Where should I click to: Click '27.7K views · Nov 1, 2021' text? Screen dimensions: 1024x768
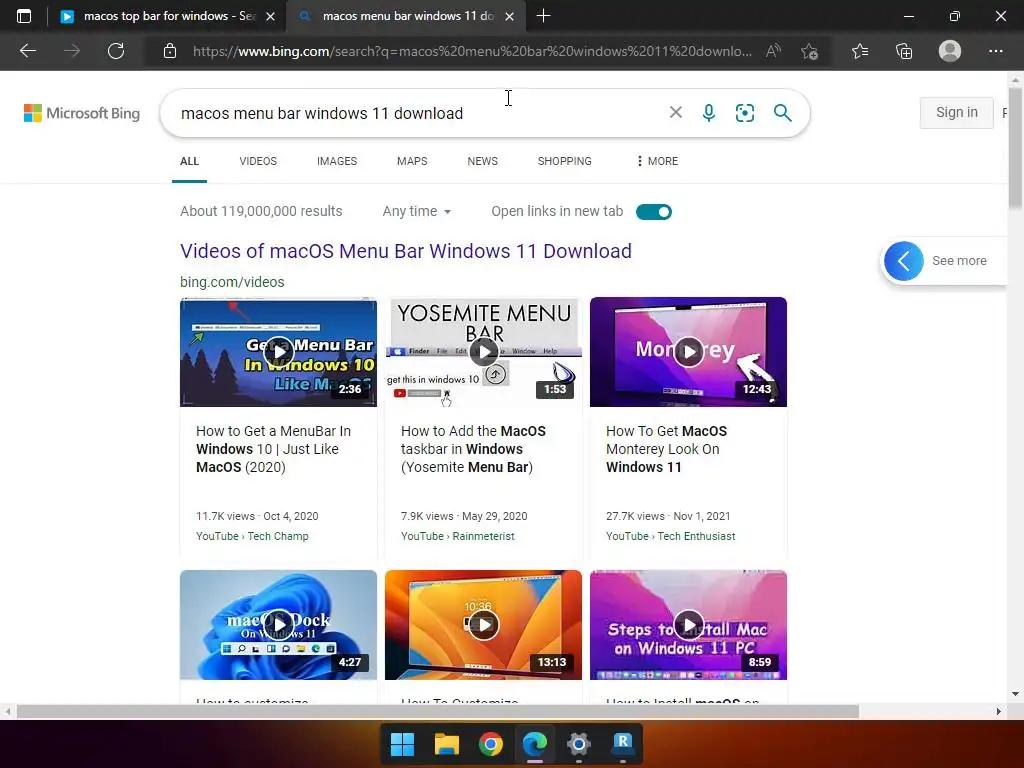(x=668, y=516)
